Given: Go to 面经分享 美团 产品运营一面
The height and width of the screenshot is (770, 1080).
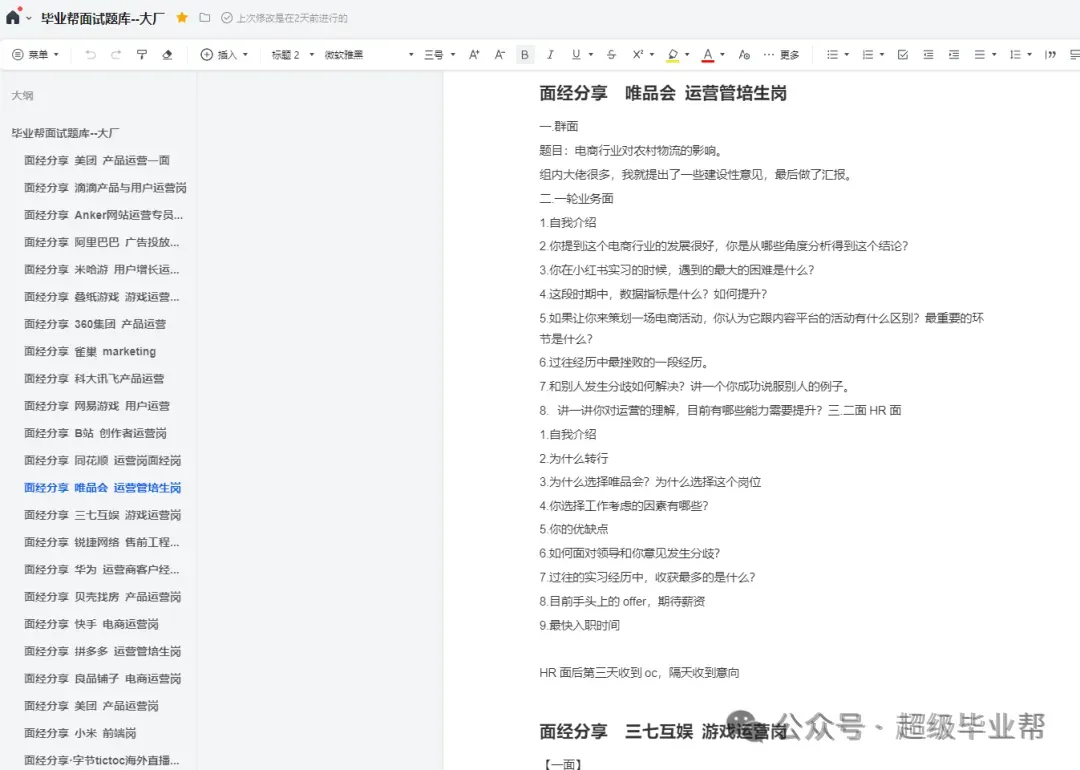Looking at the screenshot, I should click(97, 160).
